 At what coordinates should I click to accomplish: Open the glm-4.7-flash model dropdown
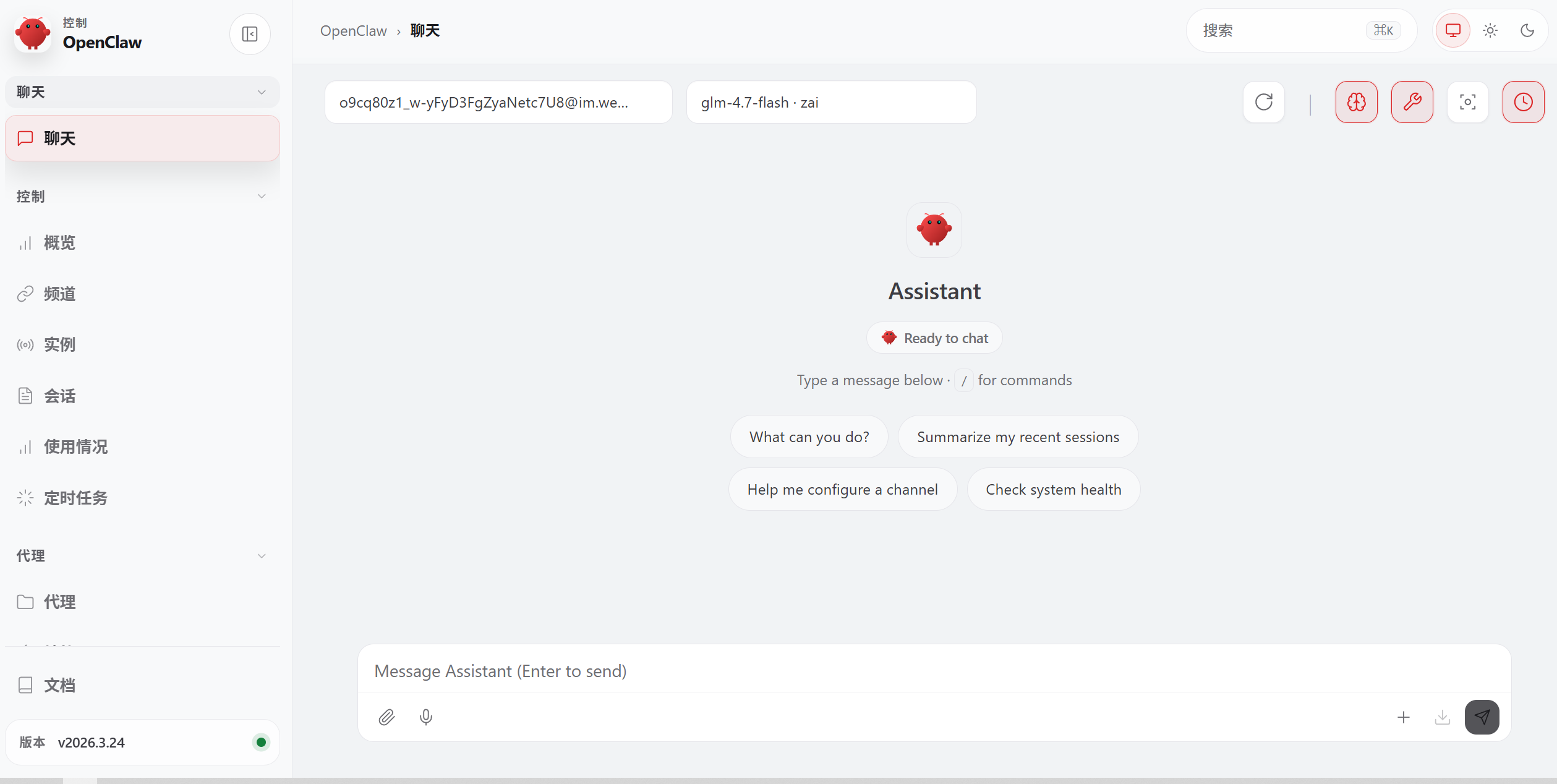[x=831, y=103]
